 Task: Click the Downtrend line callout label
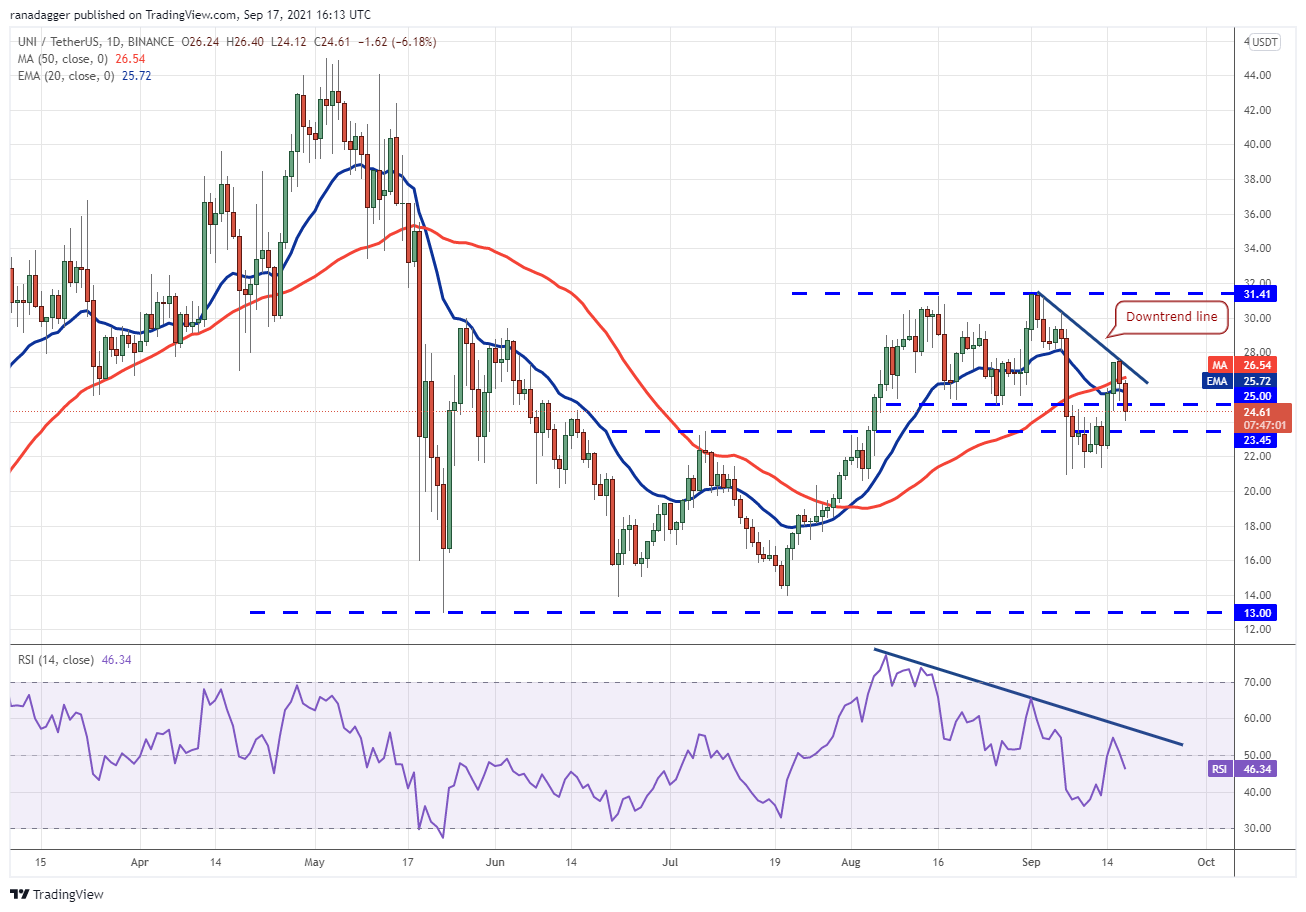(x=1171, y=316)
